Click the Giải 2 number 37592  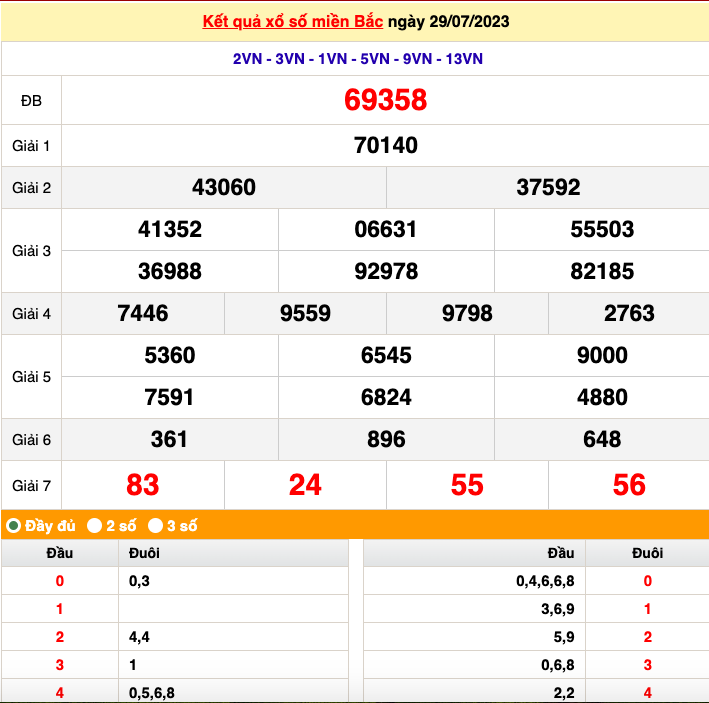tap(548, 188)
